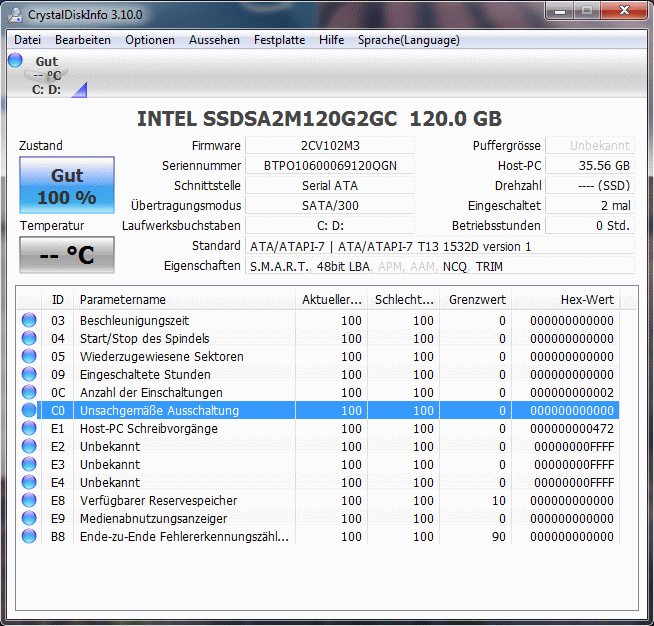
Task: Click the Eigenschaften features field
Action: pyautogui.click(x=440, y=266)
